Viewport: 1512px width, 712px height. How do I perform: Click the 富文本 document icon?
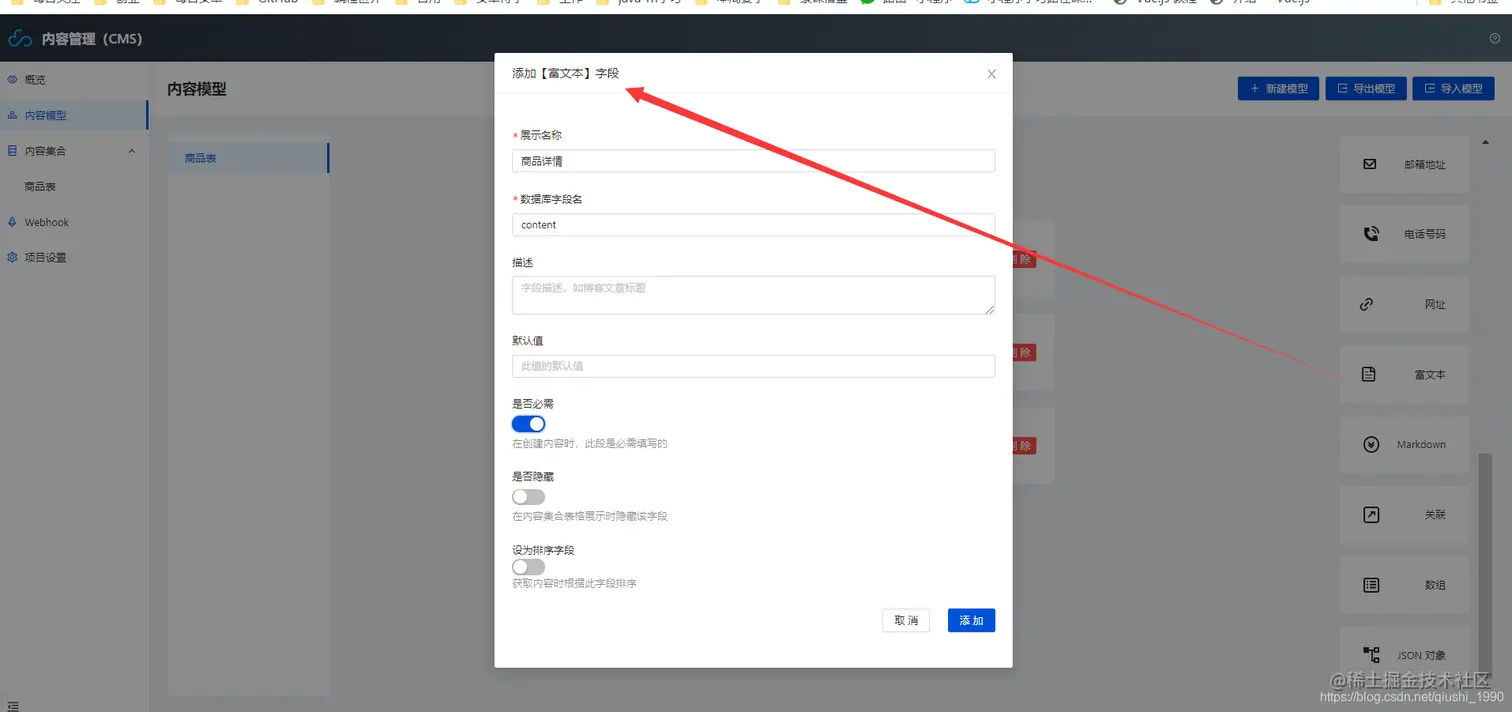pos(1369,374)
